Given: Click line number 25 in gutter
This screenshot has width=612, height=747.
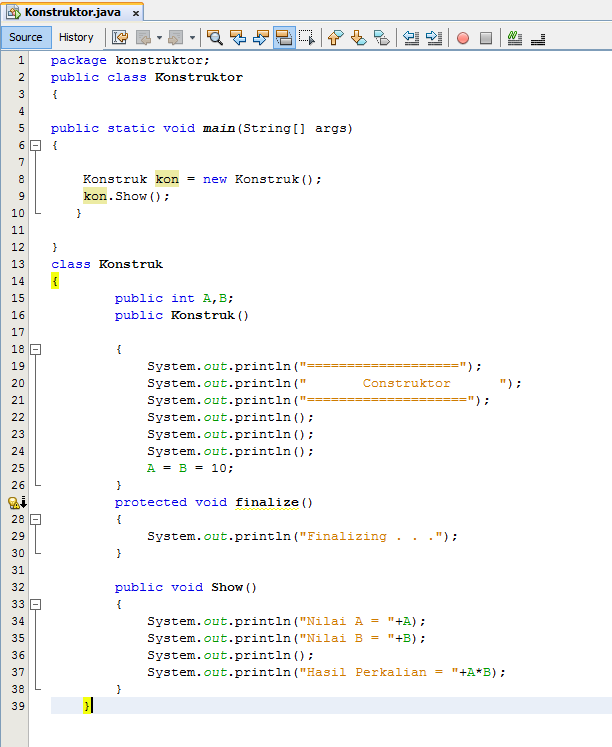Looking at the screenshot, I should point(18,468).
